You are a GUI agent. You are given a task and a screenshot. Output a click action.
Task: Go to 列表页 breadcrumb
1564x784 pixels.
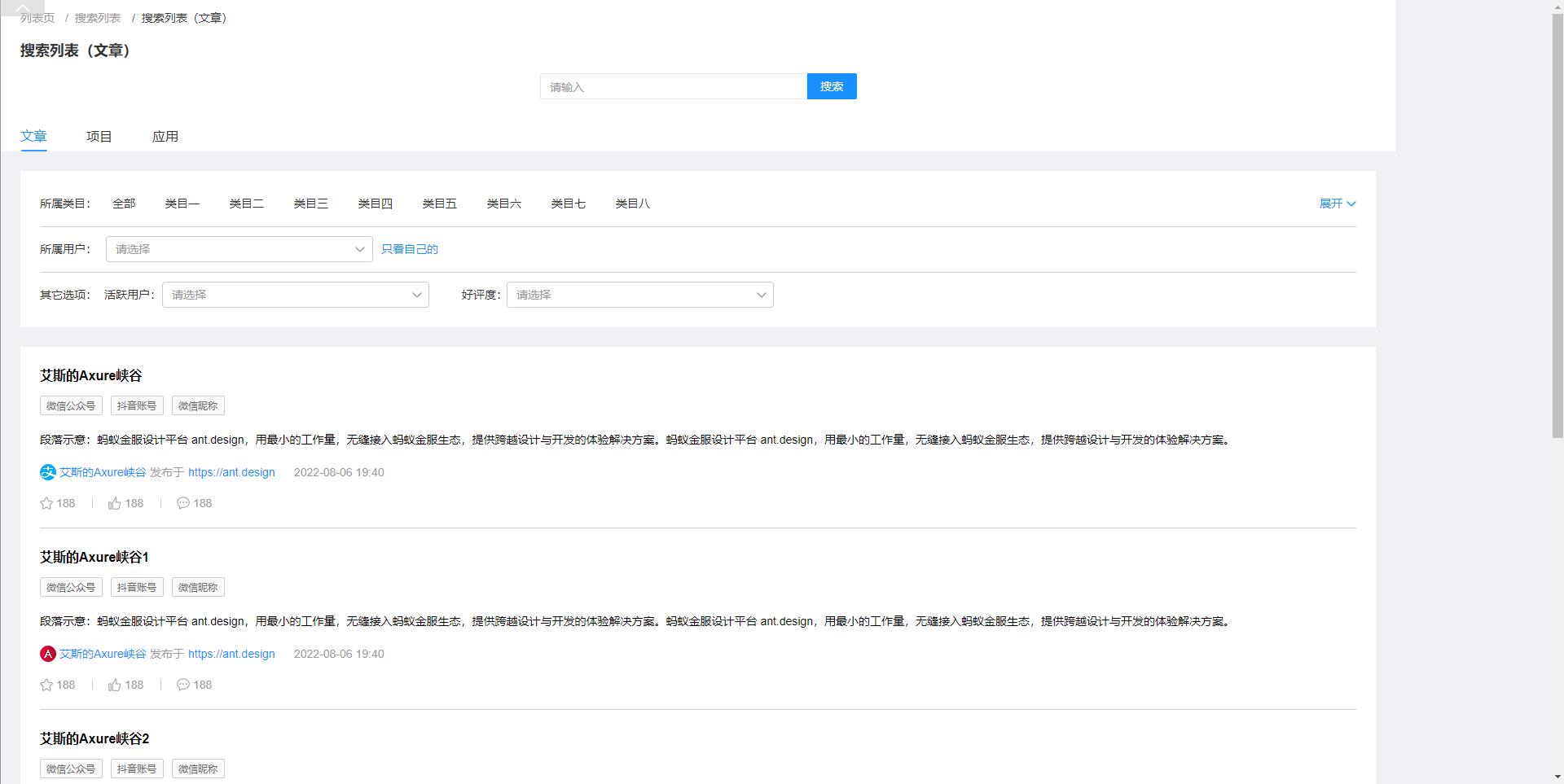click(x=37, y=18)
